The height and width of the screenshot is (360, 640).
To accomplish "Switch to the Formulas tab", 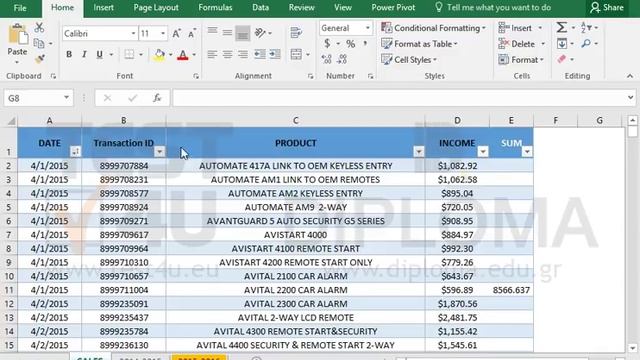I will [215, 8].
